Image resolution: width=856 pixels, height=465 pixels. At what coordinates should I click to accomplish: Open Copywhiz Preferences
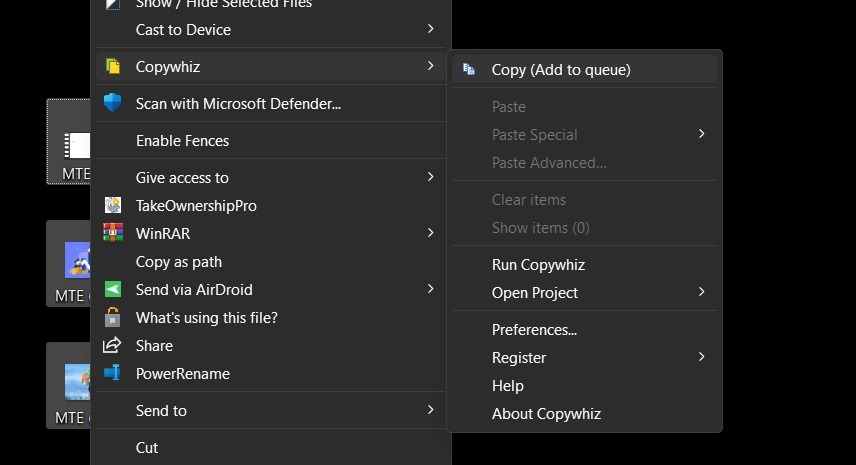[534, 329]
